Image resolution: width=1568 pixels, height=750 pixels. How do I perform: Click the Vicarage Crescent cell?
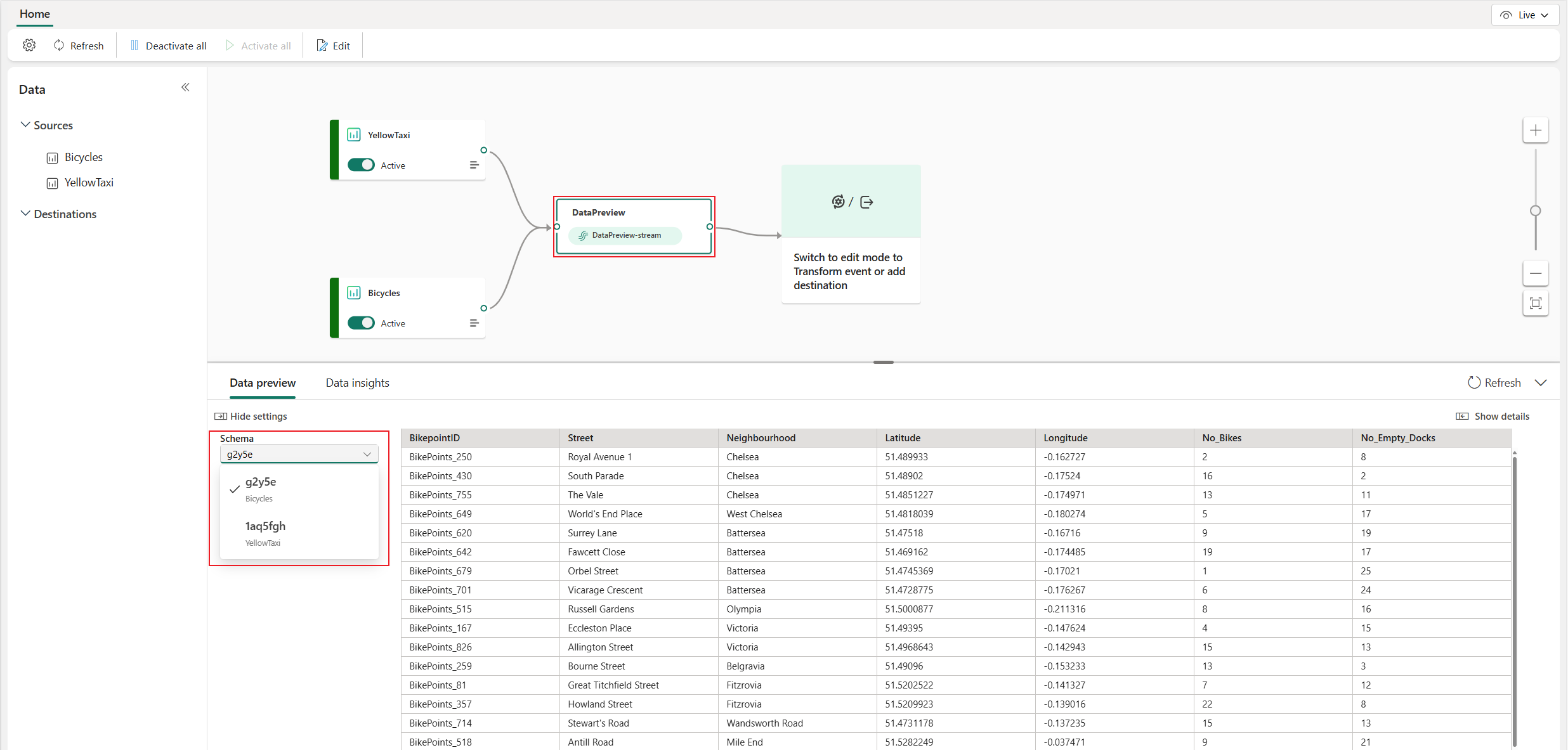pos(639,590)
